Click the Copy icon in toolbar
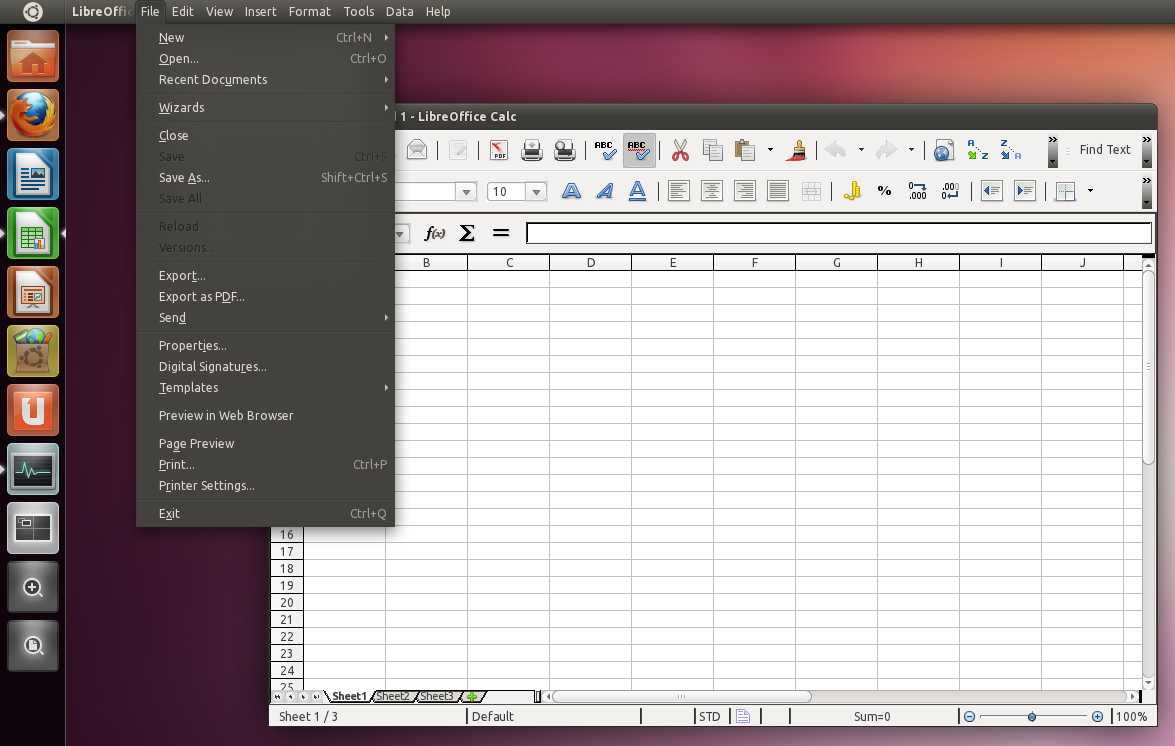 tap(712, 151)
